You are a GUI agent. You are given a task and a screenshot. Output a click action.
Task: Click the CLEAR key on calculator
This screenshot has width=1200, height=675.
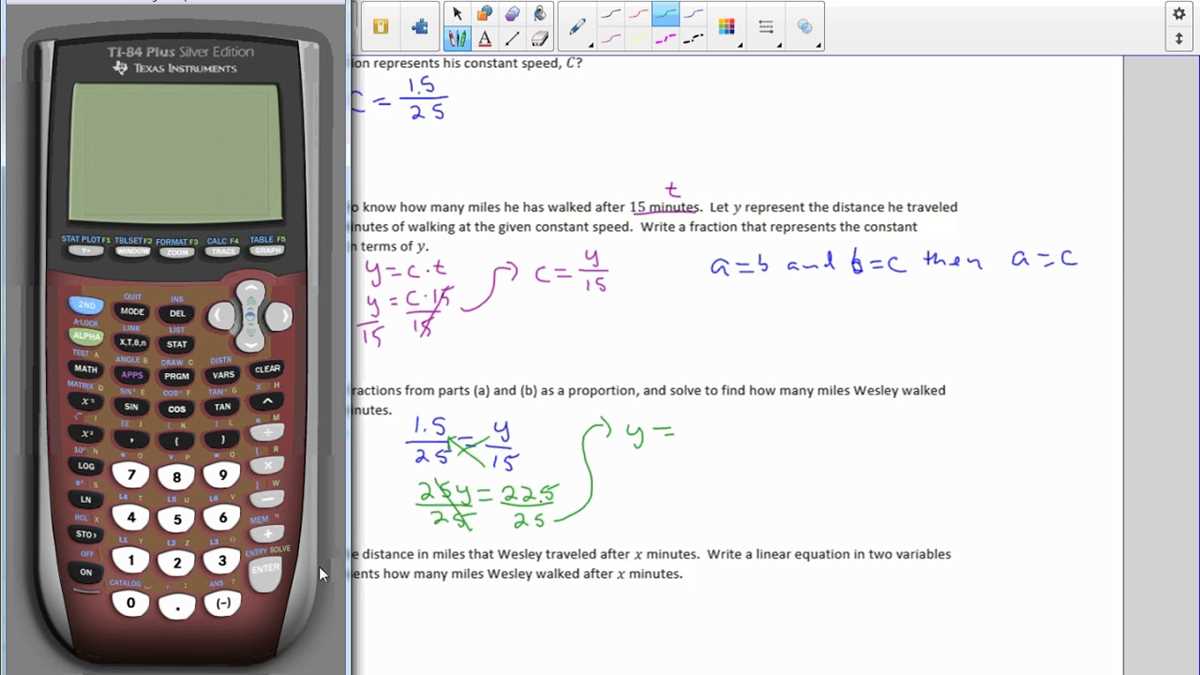(267, 369)
